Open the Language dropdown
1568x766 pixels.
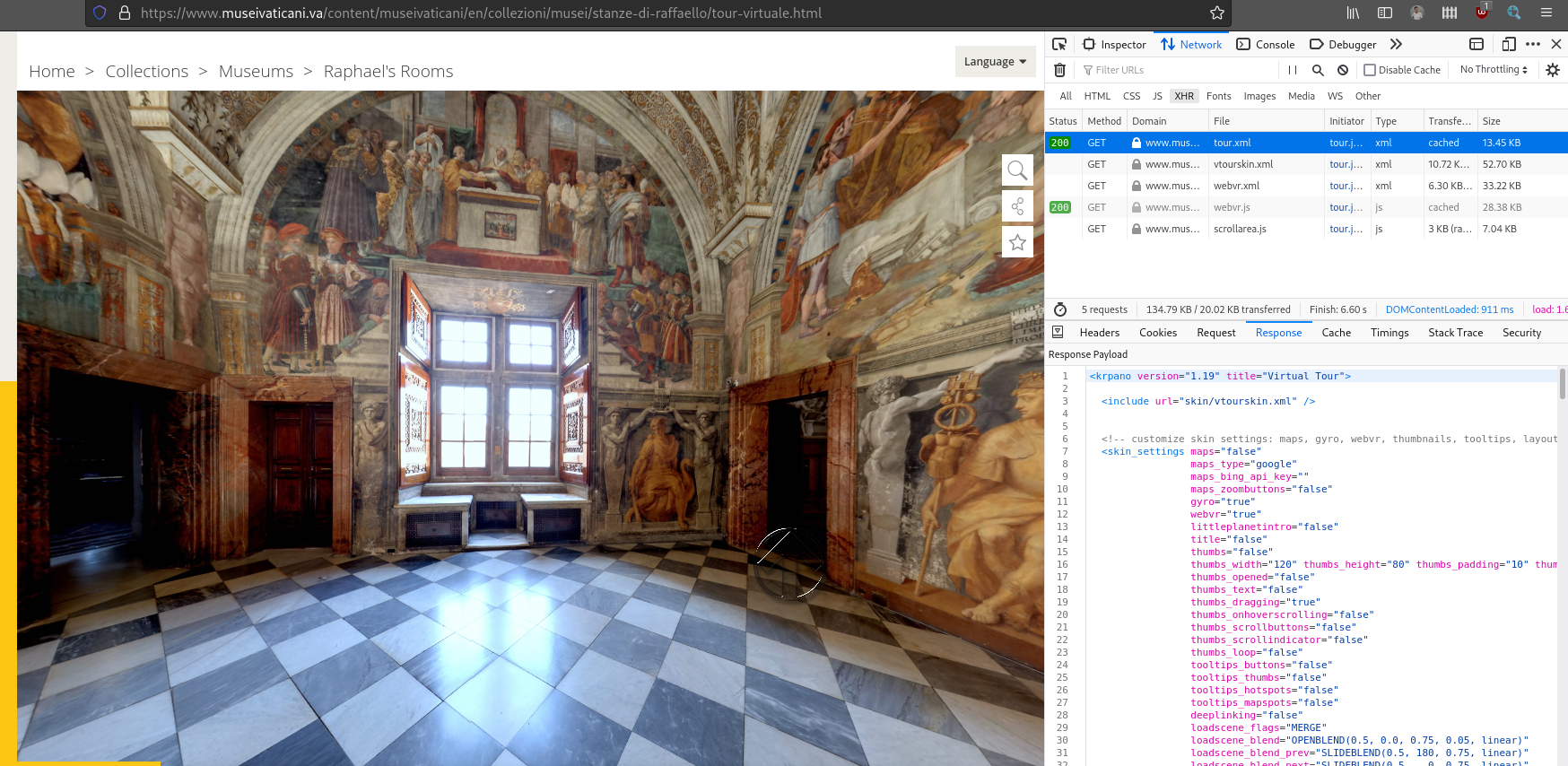pos(996,61)
